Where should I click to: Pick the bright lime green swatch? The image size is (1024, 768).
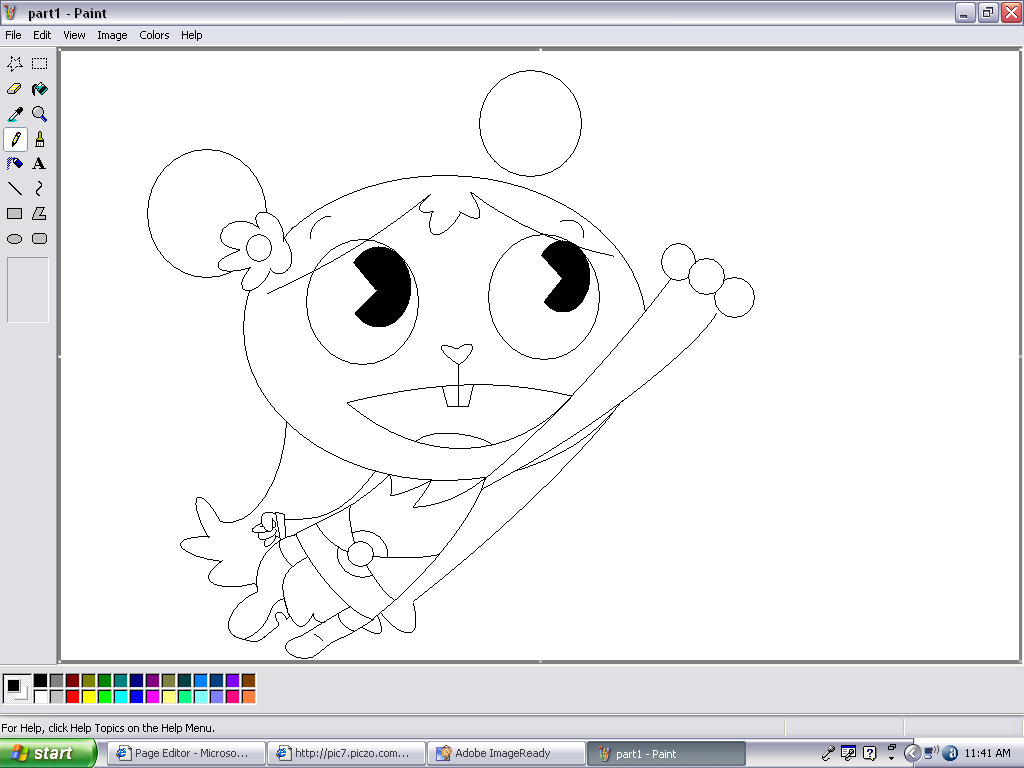(104, 697)
